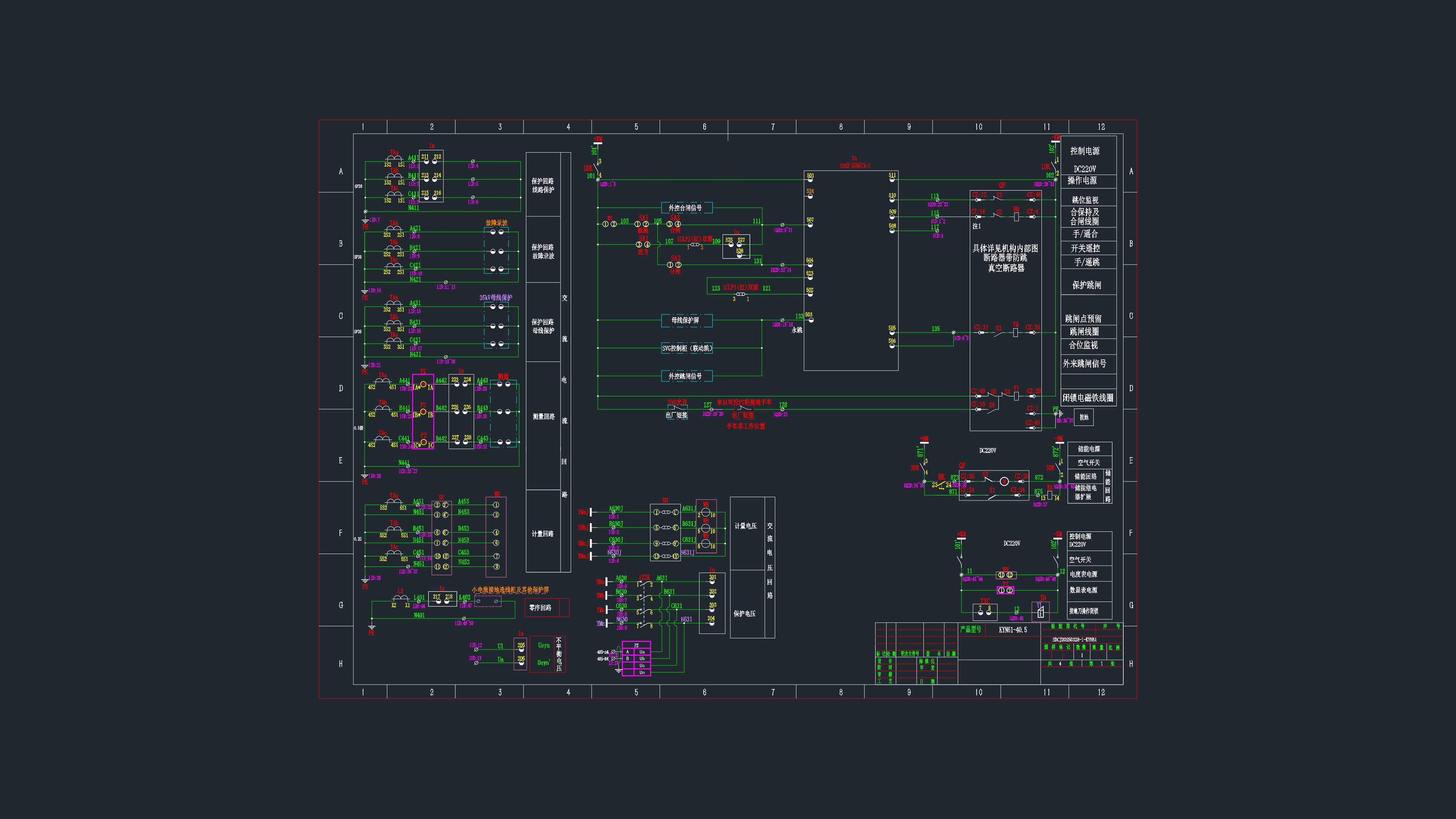Select the N401 wire label
The image size is (1456, 819).
click(x=419, y=615)
